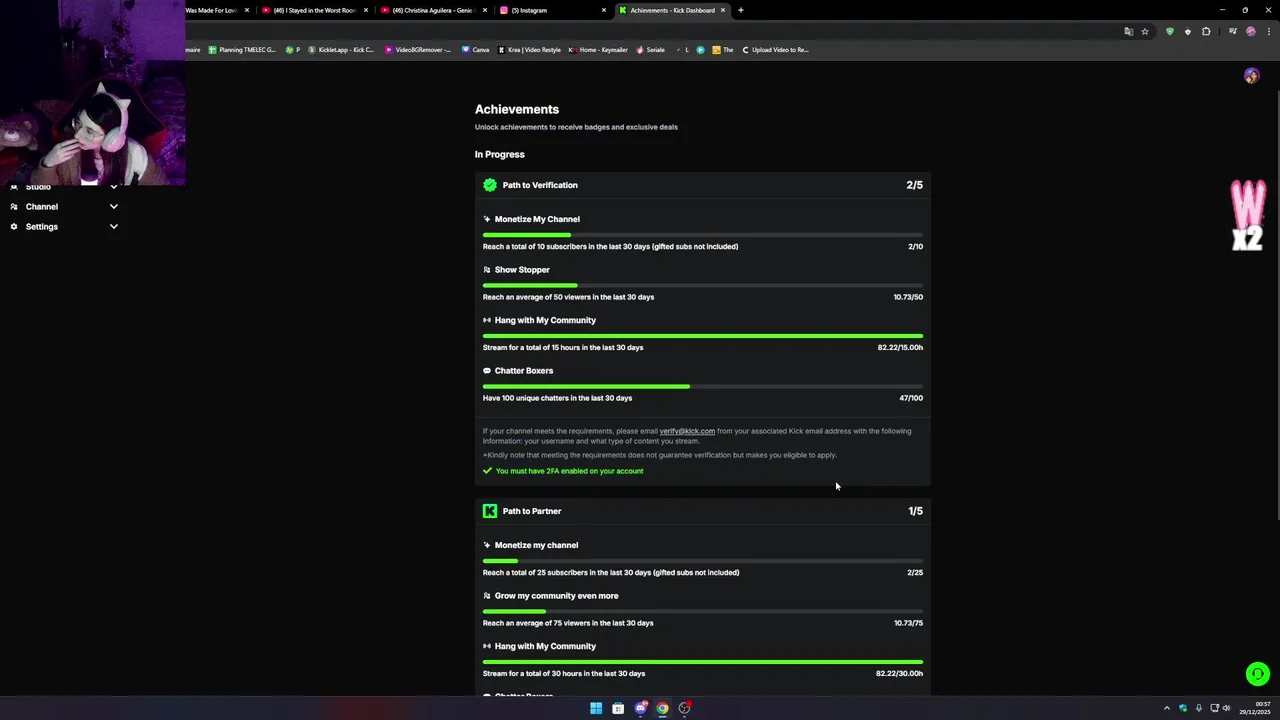Open the VideoBGRemover bookmark
Screen dimensions: 1280x720
418,50
